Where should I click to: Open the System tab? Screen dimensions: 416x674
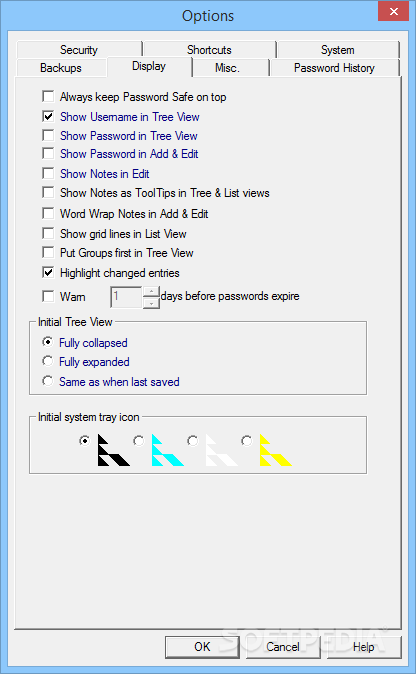click(x=338, y=50)
